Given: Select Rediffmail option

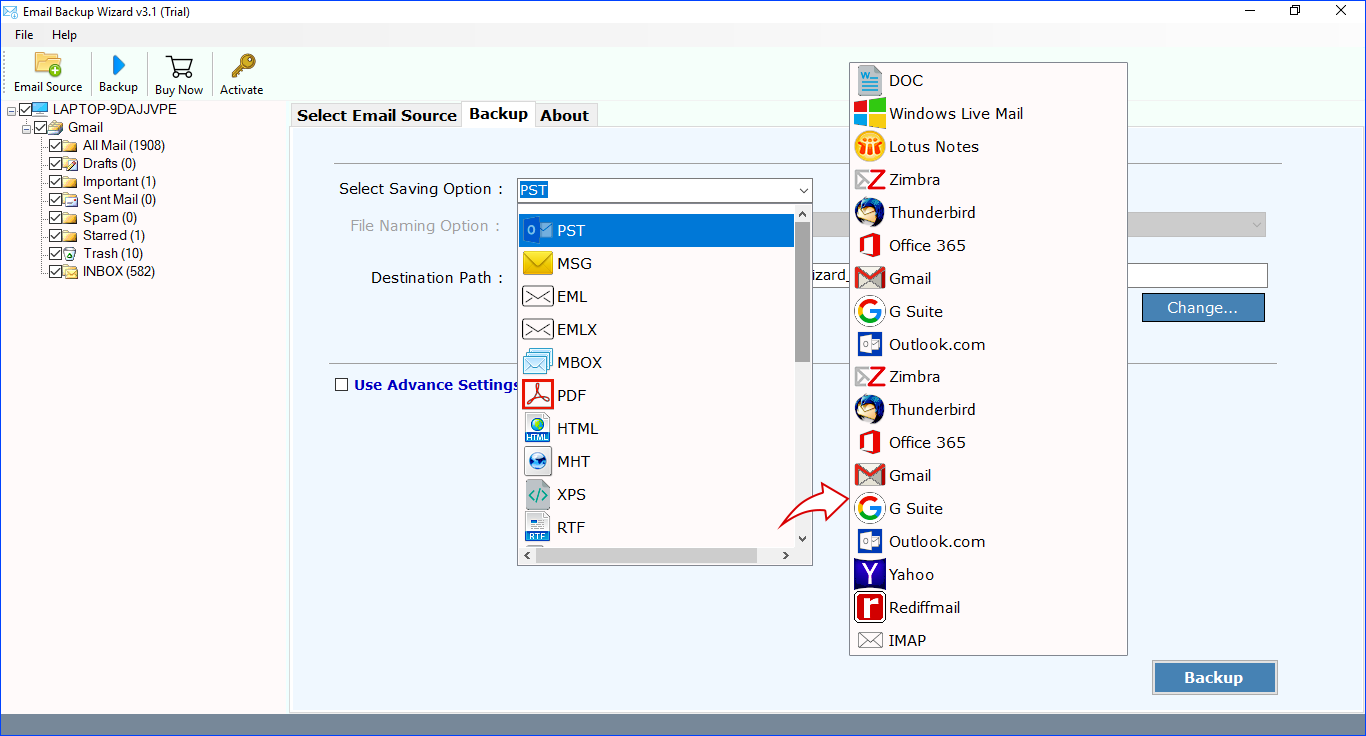Looking at the screenshot, I should 989,607.
